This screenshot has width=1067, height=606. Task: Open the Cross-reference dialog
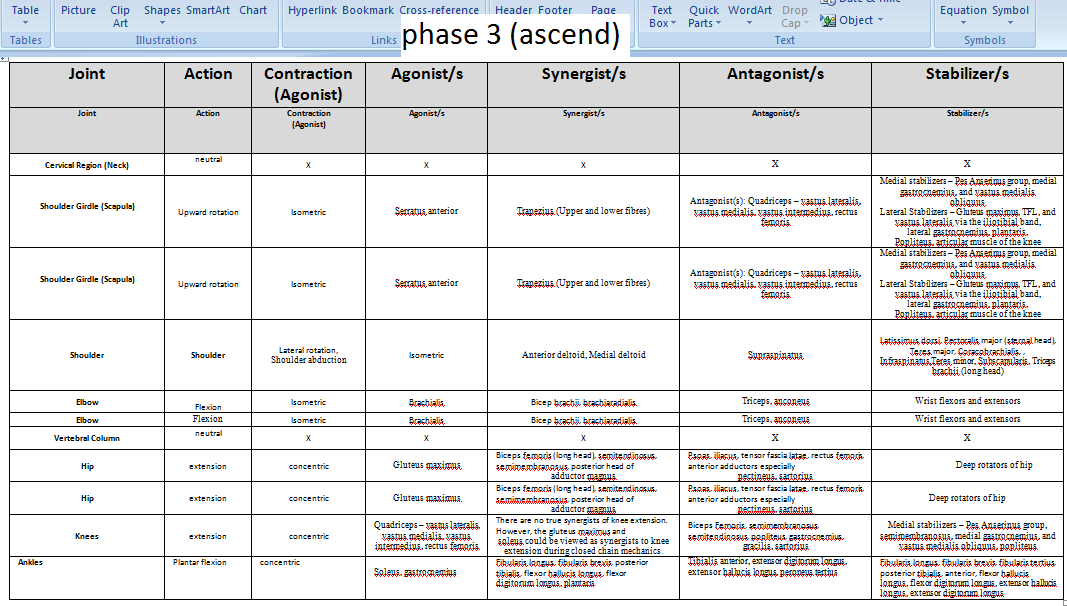pos(439,11)
